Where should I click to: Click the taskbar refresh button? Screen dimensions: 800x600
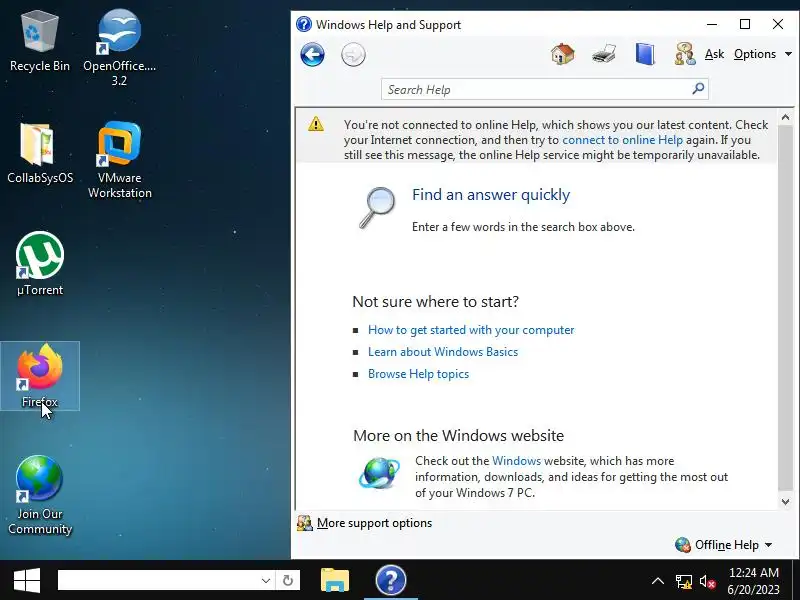288,580
